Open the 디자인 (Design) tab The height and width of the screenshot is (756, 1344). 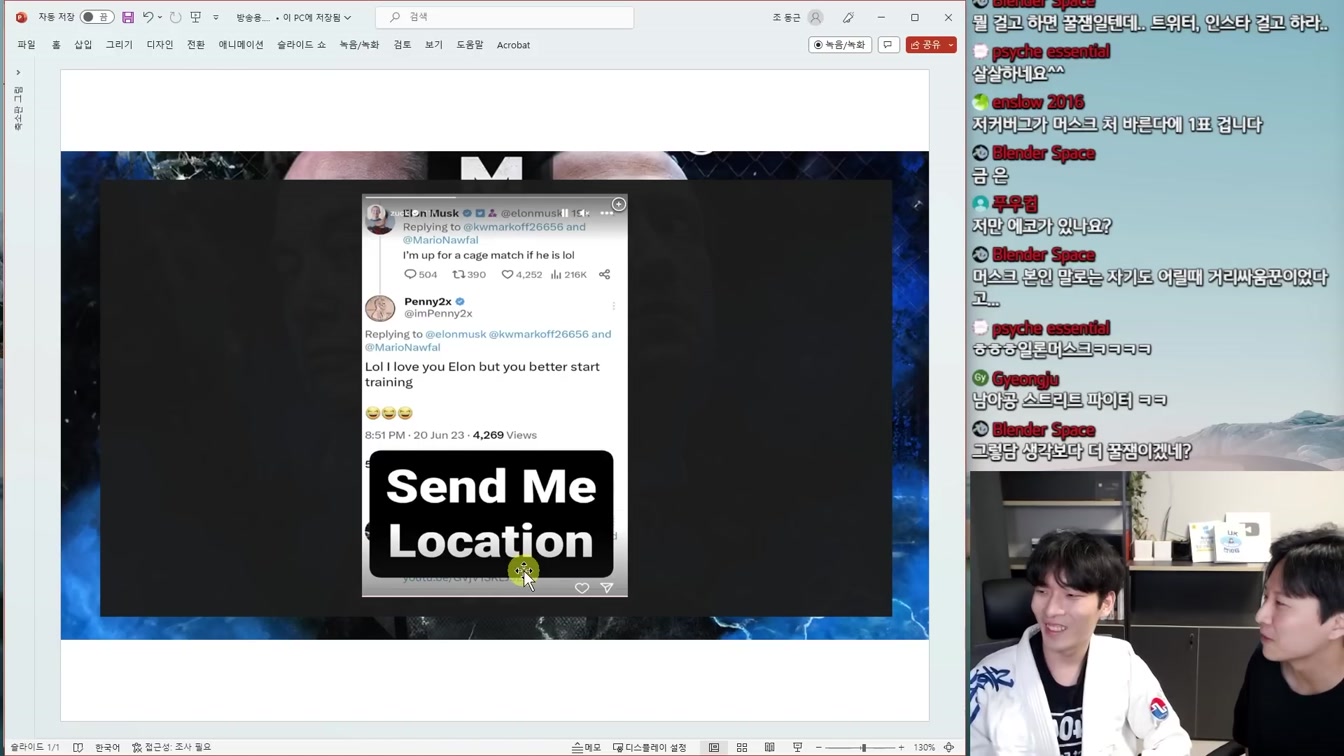click(x=160, y=45)
